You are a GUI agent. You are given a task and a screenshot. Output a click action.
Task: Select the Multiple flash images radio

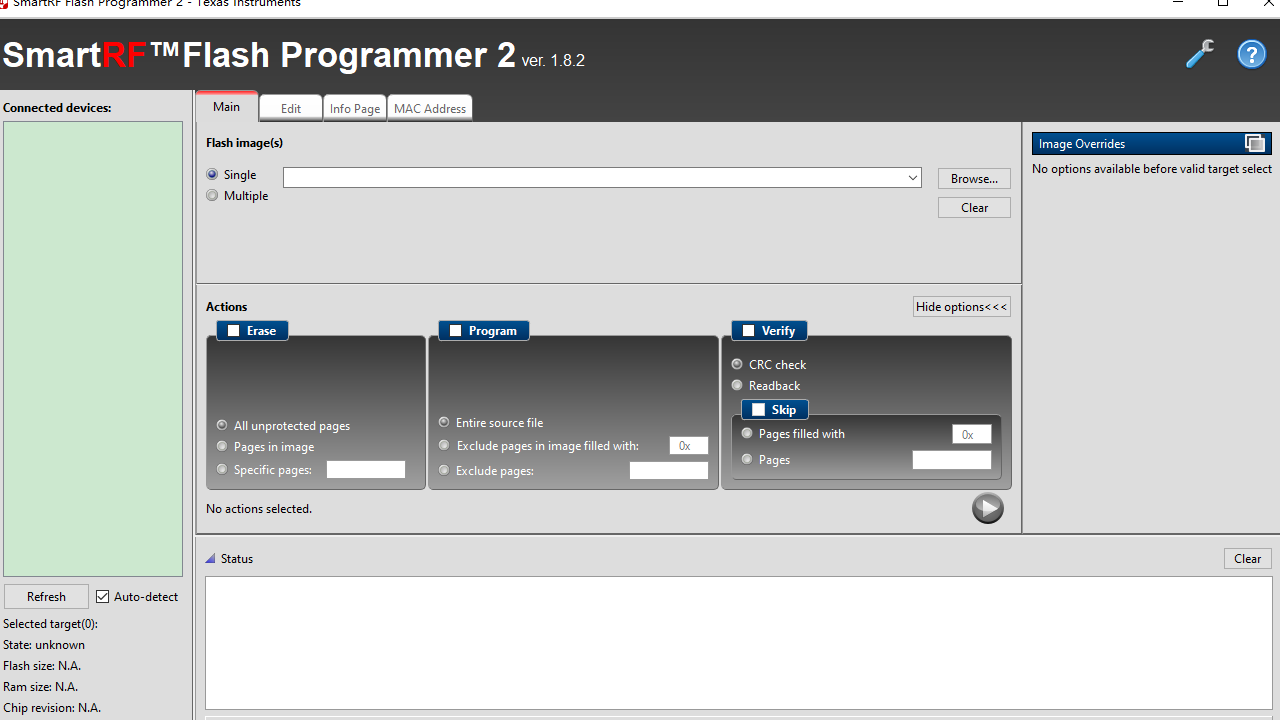pyautogui.click(x=212, y=195)
